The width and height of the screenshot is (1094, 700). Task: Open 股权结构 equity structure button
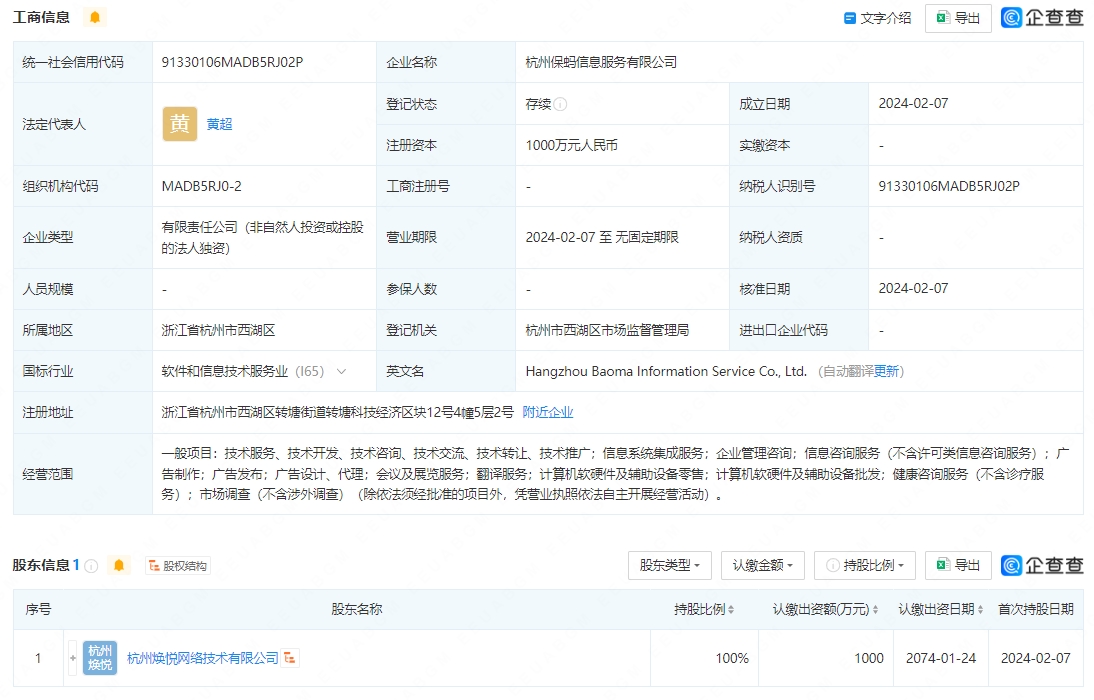pyautogui.click(x=178, y=566)
